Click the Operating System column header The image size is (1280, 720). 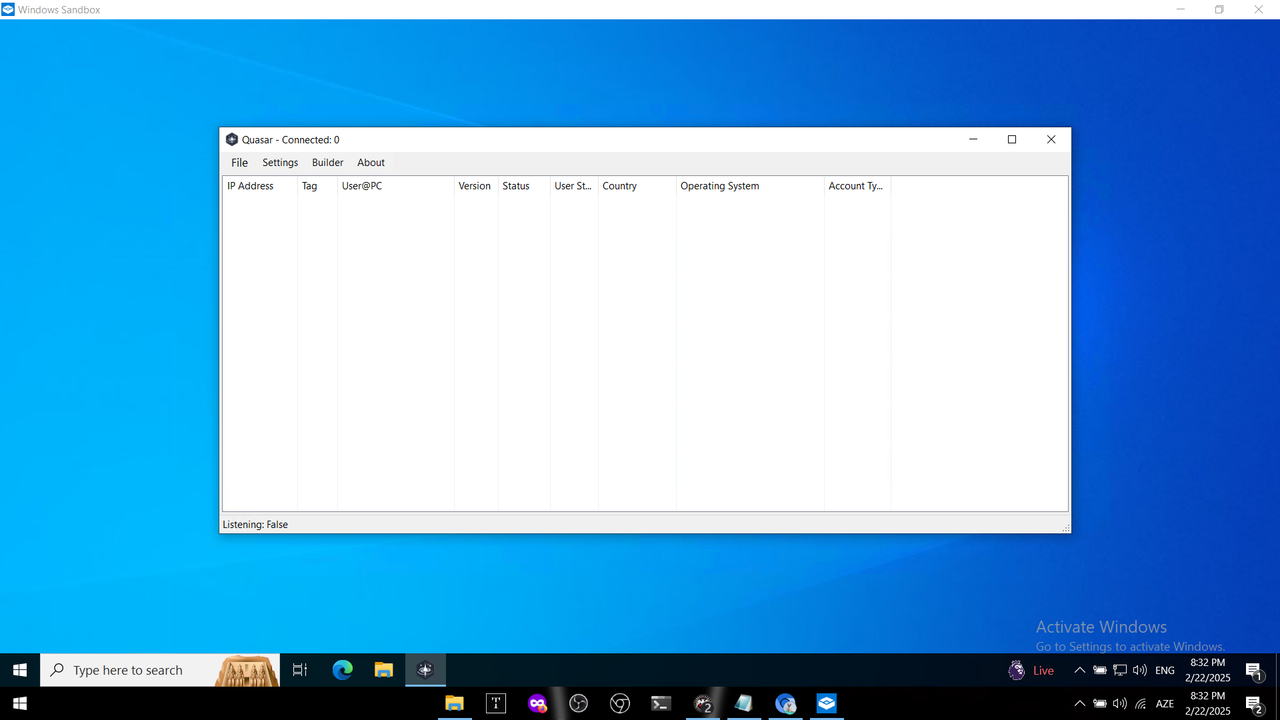pyautogui.click(x=750, y=186)
